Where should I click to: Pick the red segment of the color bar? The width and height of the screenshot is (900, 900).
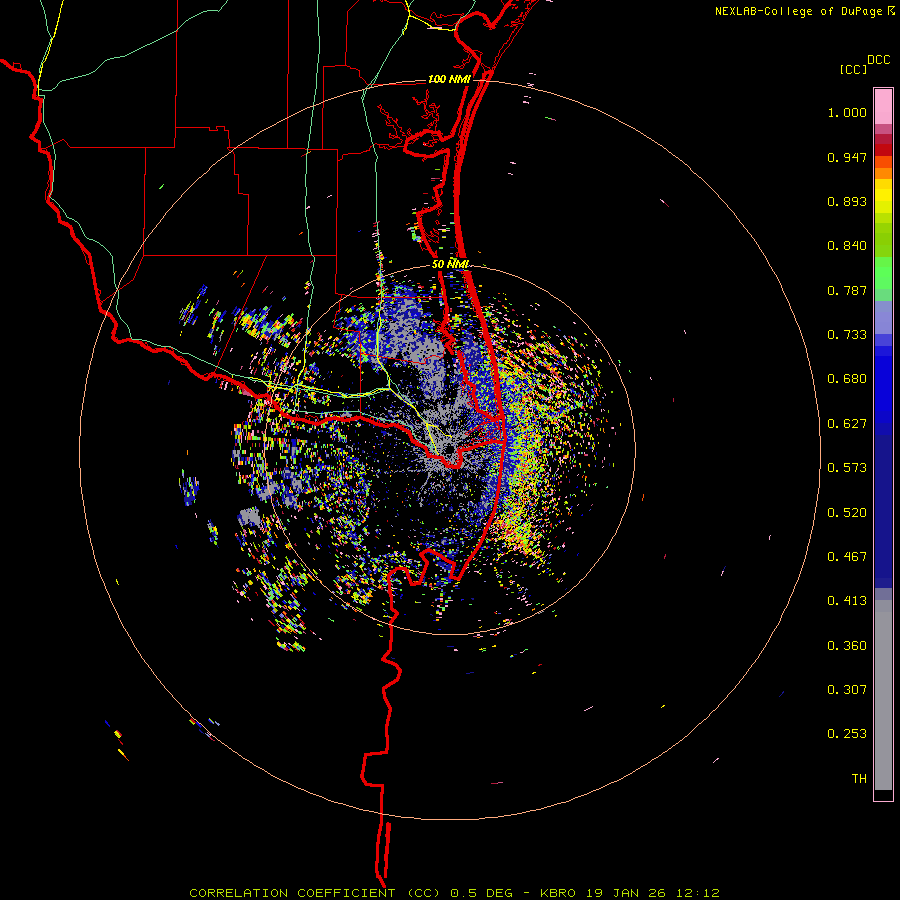pos(883,149)
